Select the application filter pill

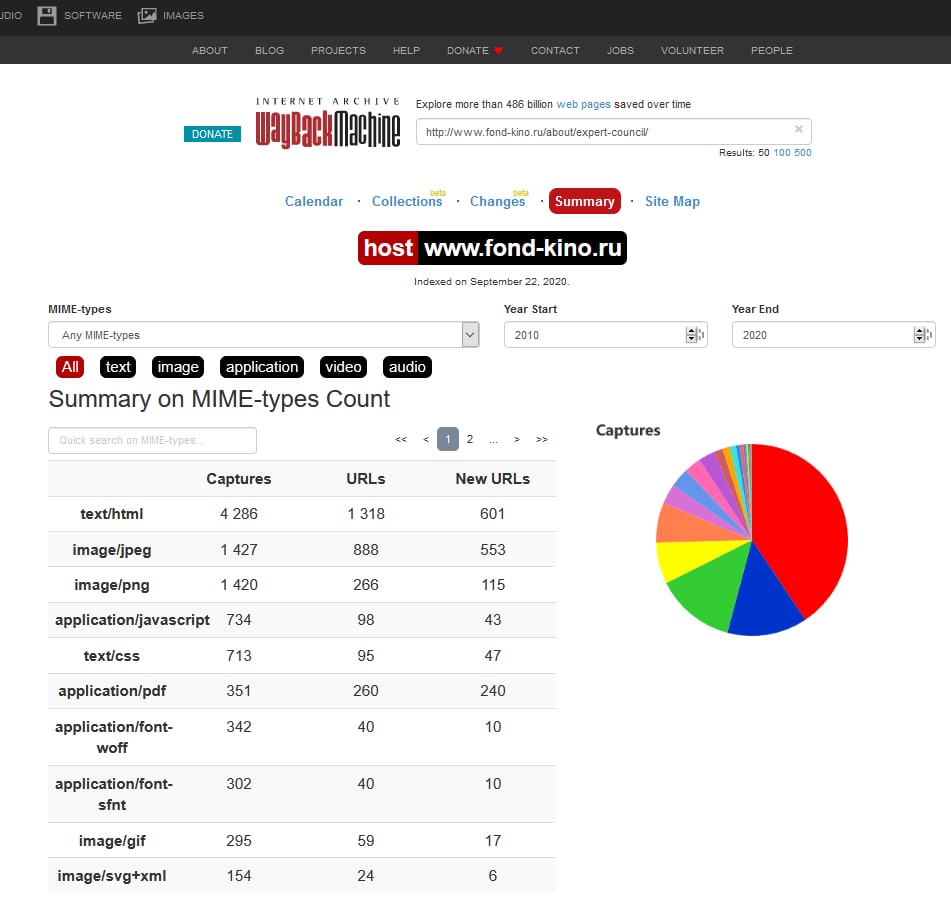261,367
